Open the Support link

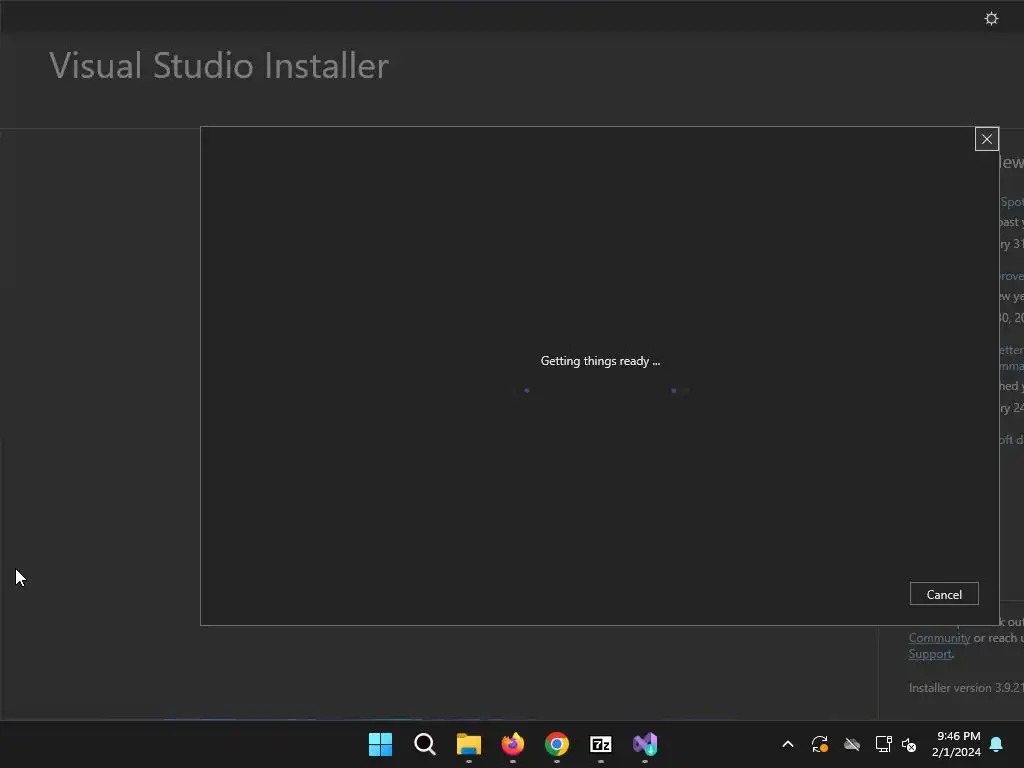(930, 654)
